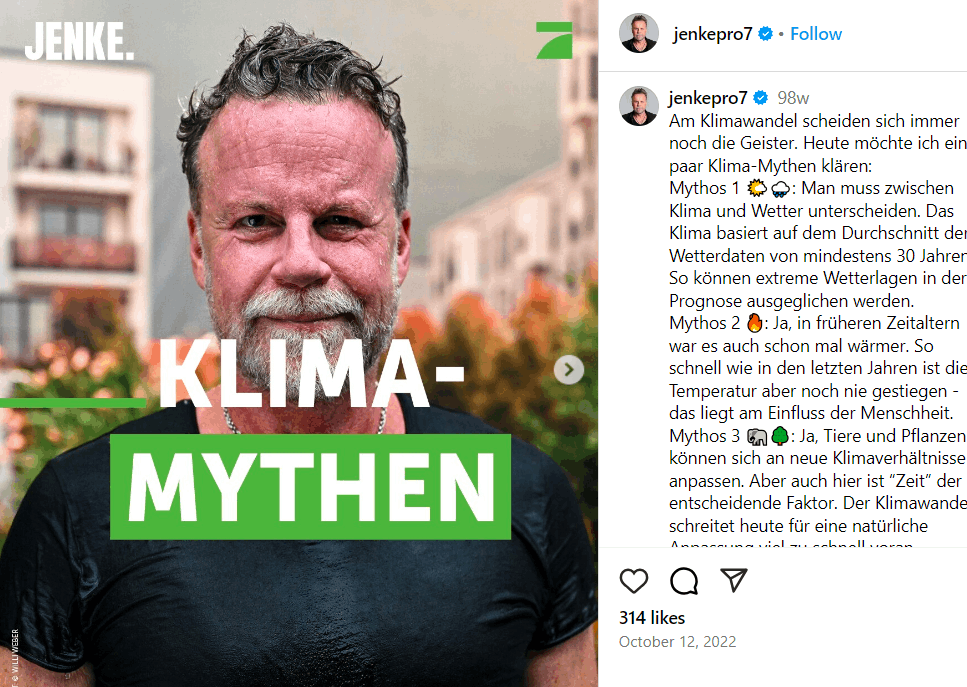This screenshot has height=687, width=967.
Task: Click the fire emoji next to Mythos 2
Action: (x=754, y=323)
